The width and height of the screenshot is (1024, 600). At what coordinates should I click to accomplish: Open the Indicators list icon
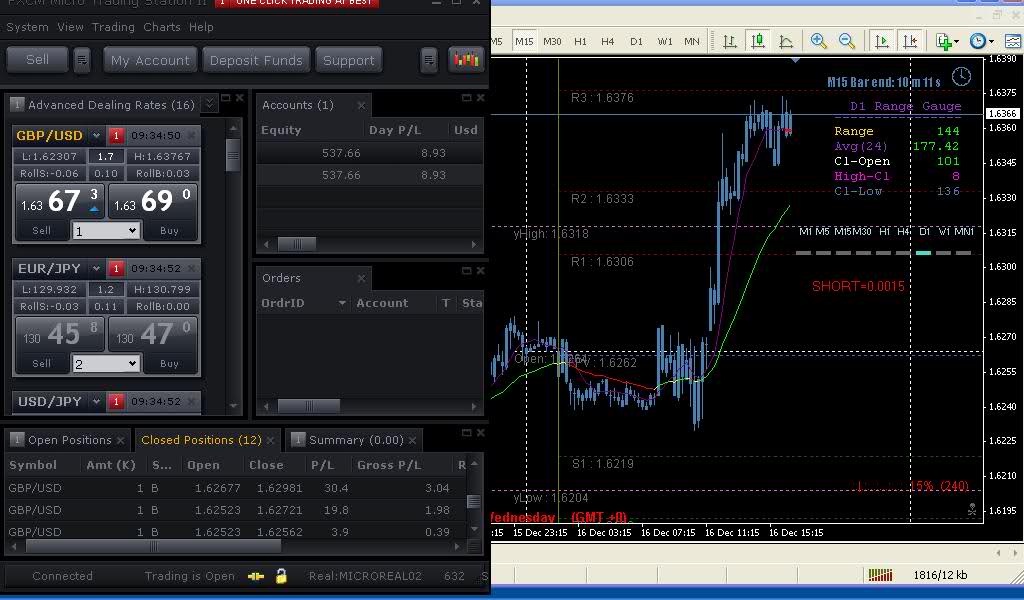point(944,41)
